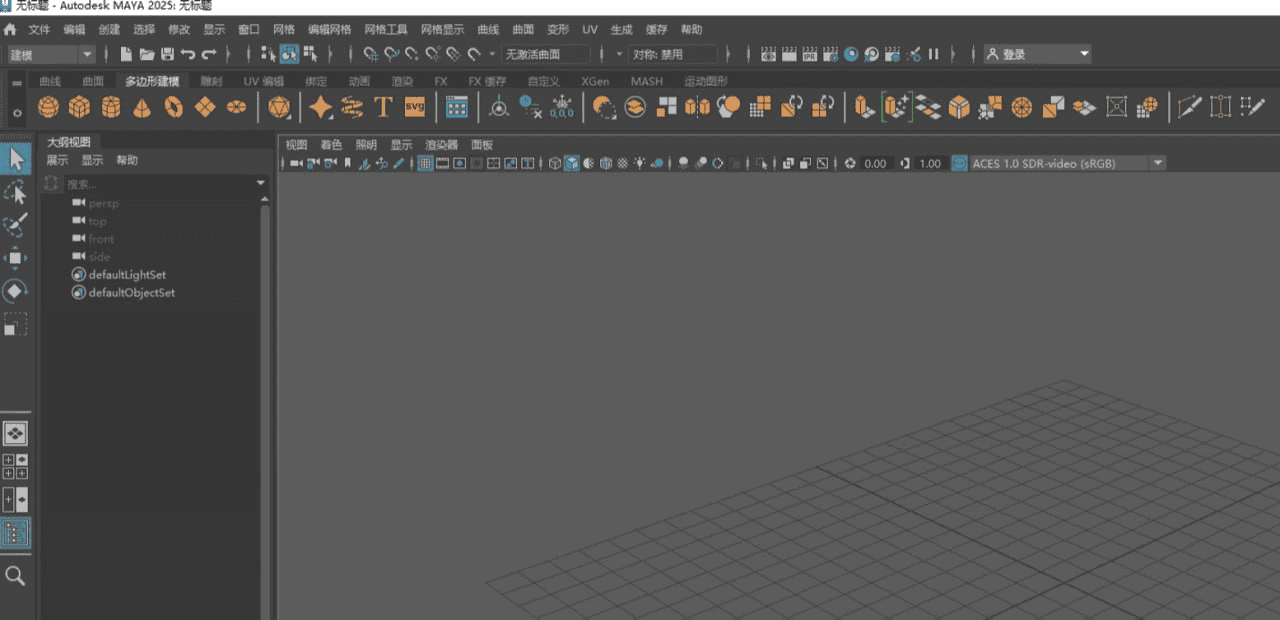Screen dimensions: 1280x620
Task: Select the Lasso selection tool in the toolbox
Action: (x=15, y=192)
